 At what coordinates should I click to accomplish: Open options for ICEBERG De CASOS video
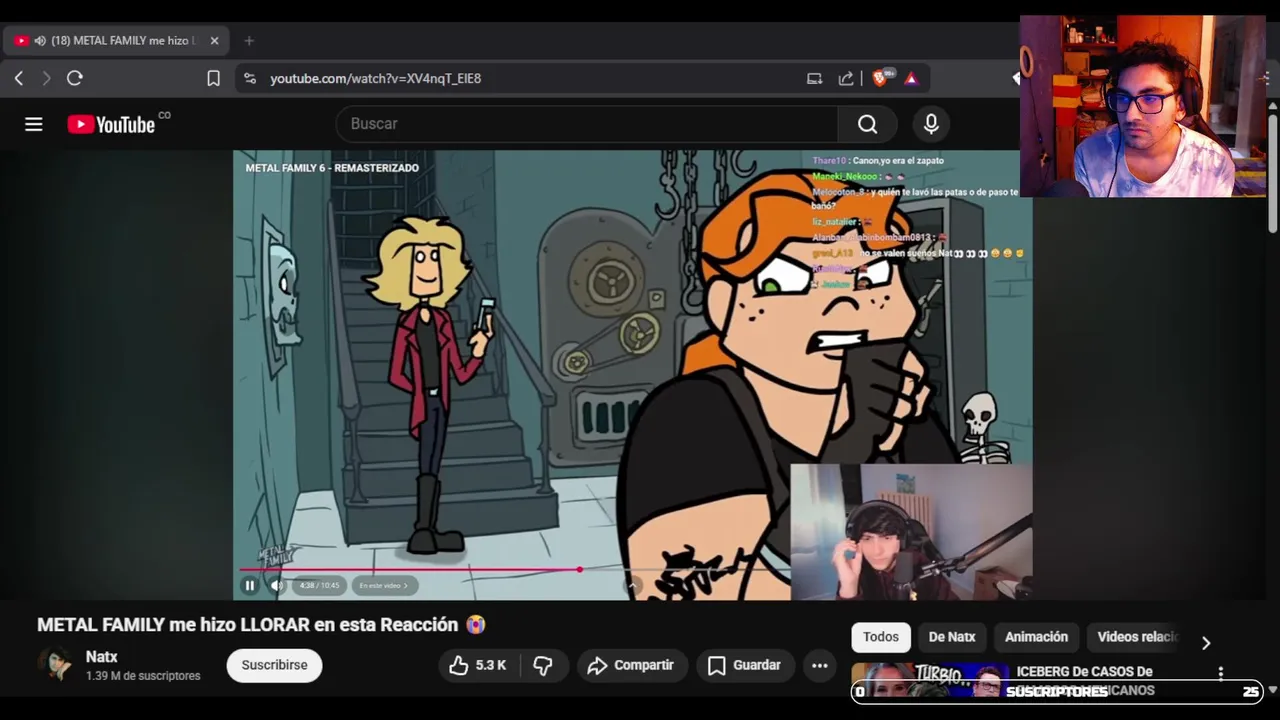point(1220,673)
